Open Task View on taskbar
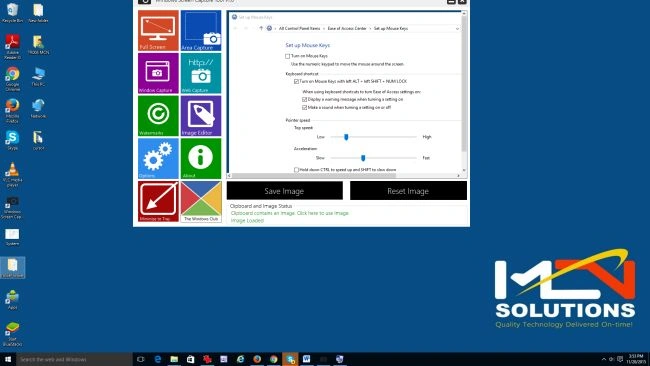 (141, 359)
